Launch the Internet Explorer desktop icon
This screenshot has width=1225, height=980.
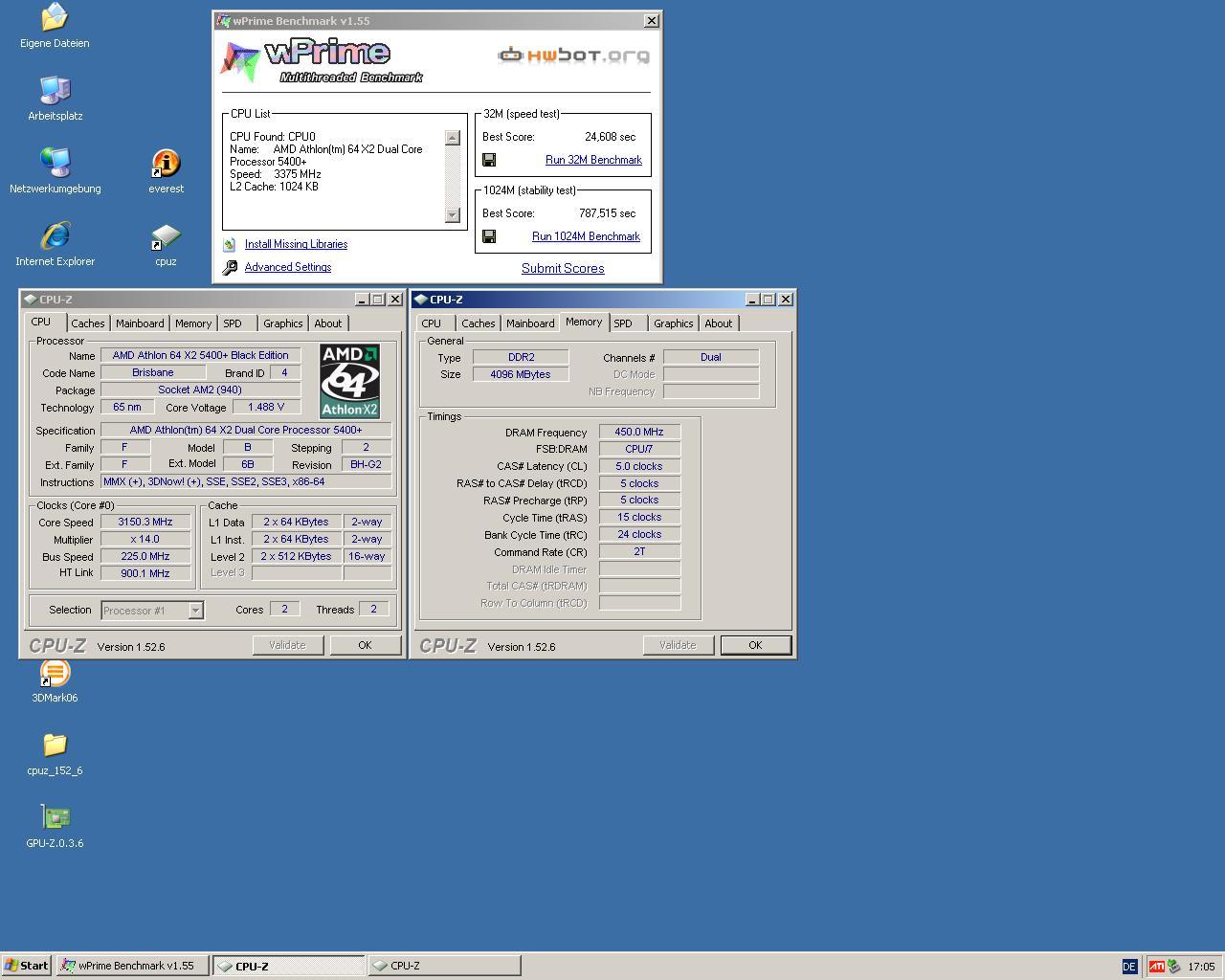(x=55, y=235)
